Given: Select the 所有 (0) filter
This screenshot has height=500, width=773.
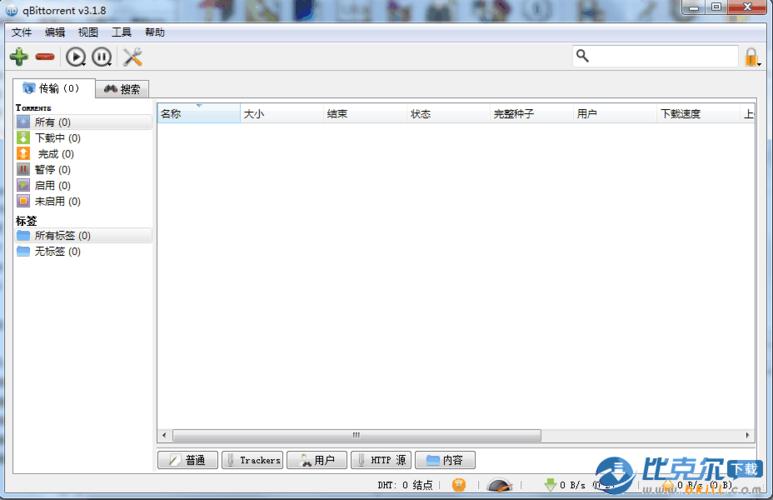Looking at the screenshot, I should click(x=84, y=122).
